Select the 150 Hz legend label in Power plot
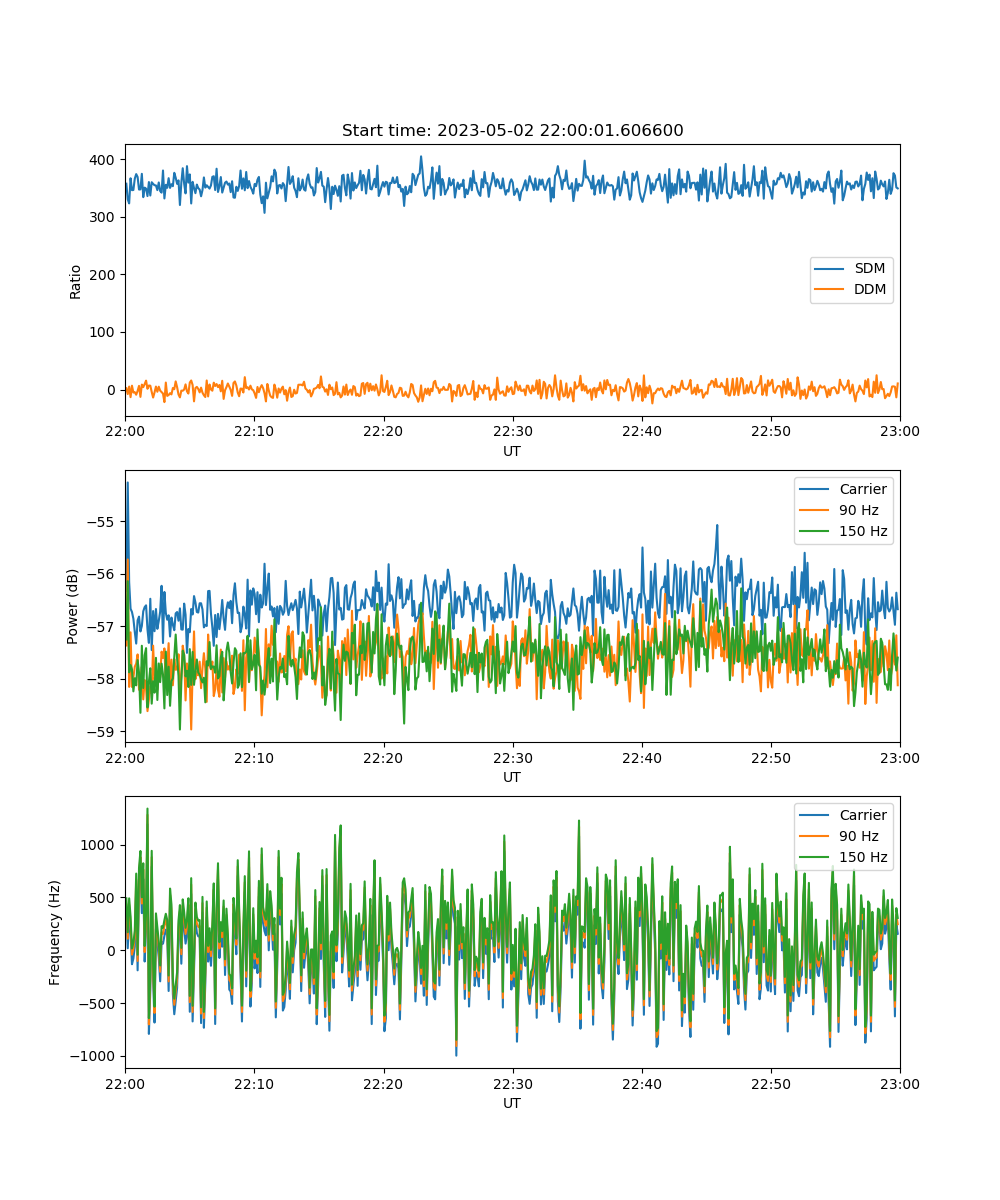Image resolution: width=1000 pixels, height=1200 pixels. point(863,531)
